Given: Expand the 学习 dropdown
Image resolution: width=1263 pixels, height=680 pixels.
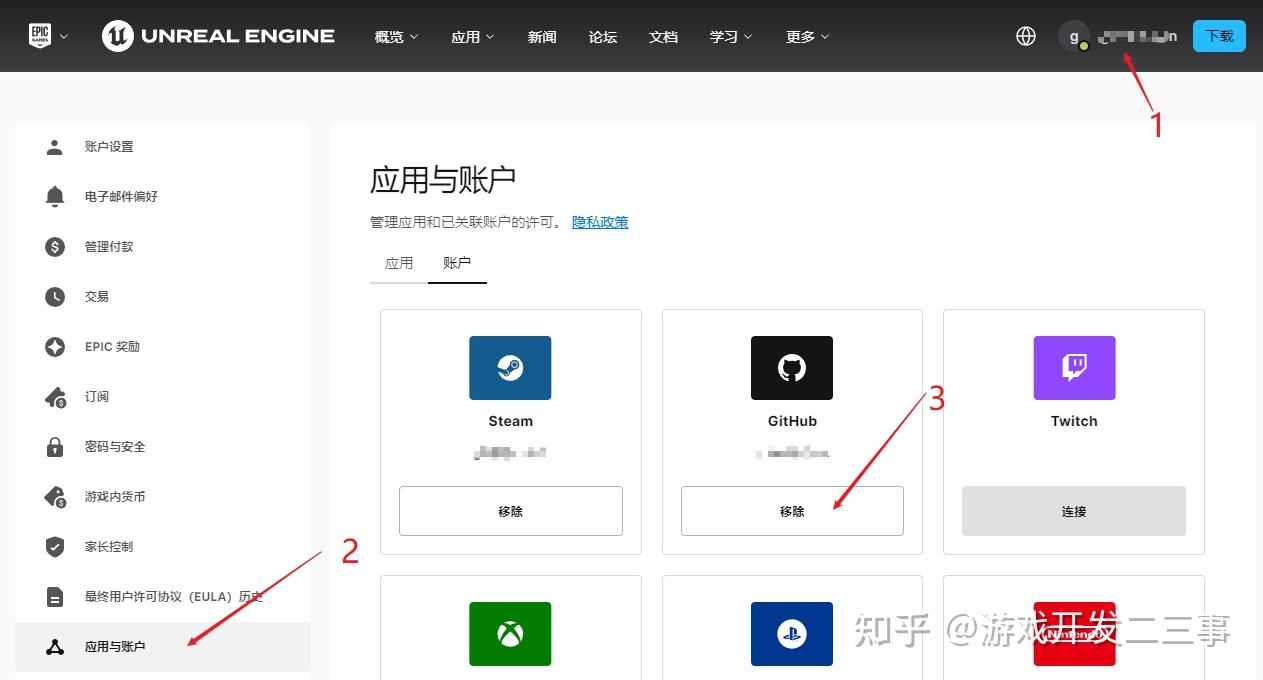Looking at the screenshot, I should (x=731, y=37).
